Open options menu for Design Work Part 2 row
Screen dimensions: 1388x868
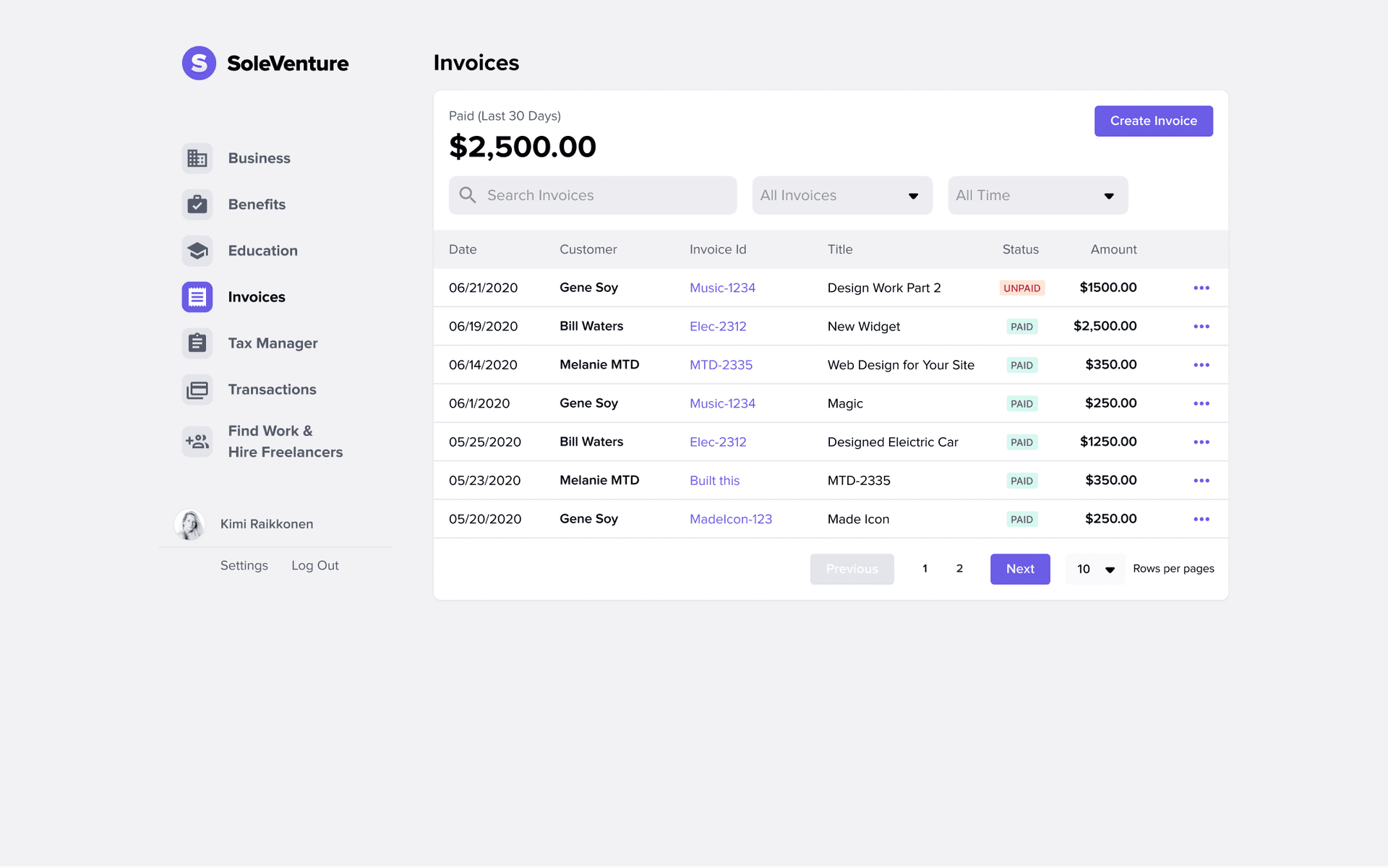pos(1201,288)
